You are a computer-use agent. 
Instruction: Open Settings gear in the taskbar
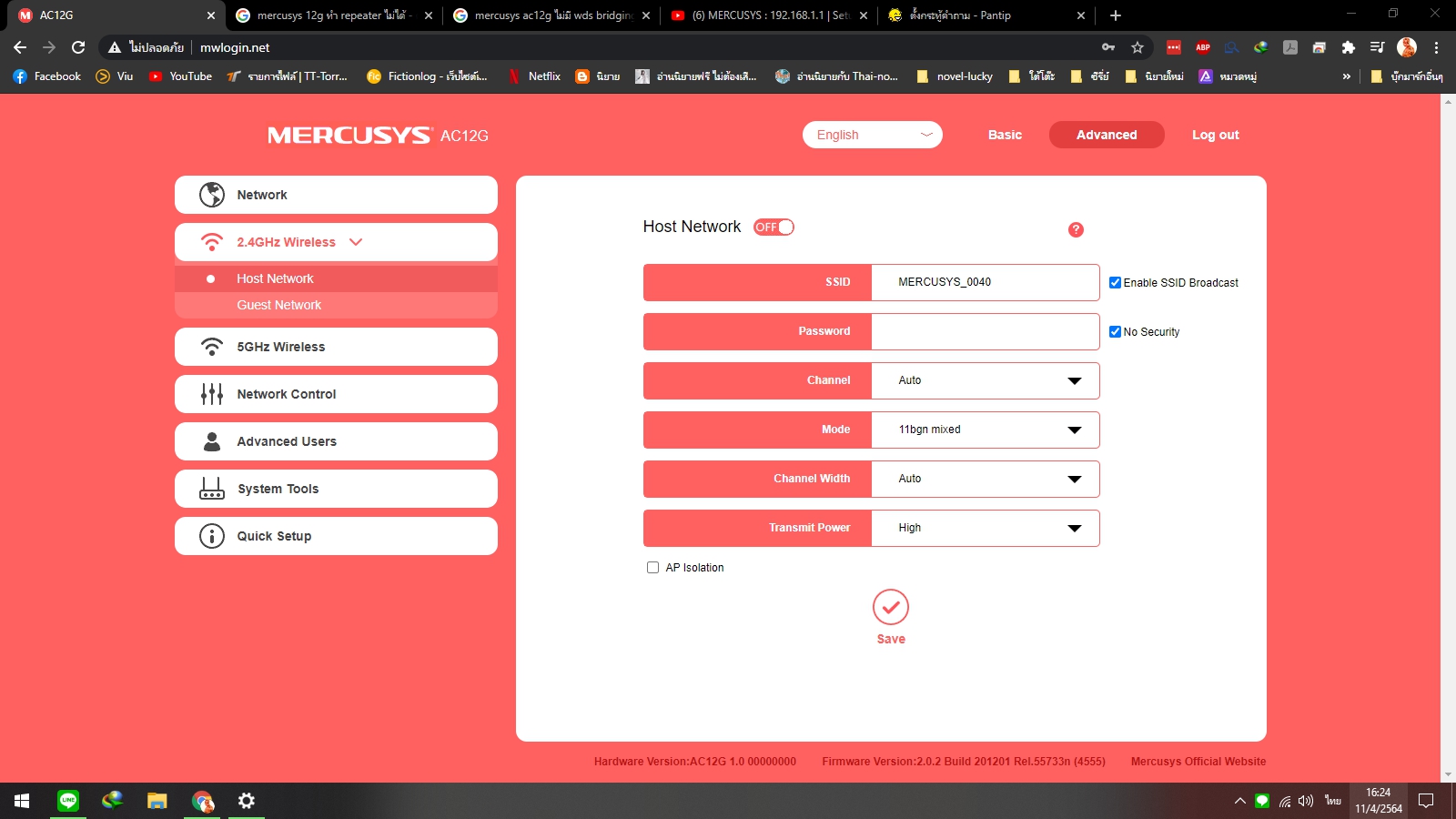tap(247, 801)
